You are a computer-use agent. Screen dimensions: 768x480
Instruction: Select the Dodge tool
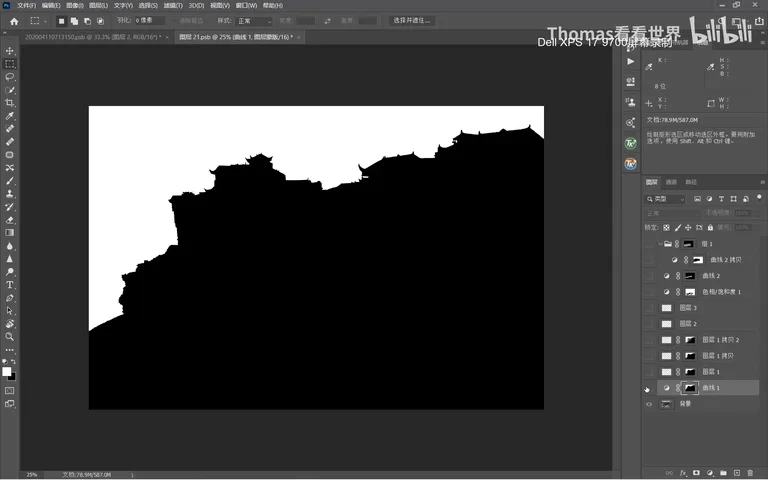tap(9, 272)
